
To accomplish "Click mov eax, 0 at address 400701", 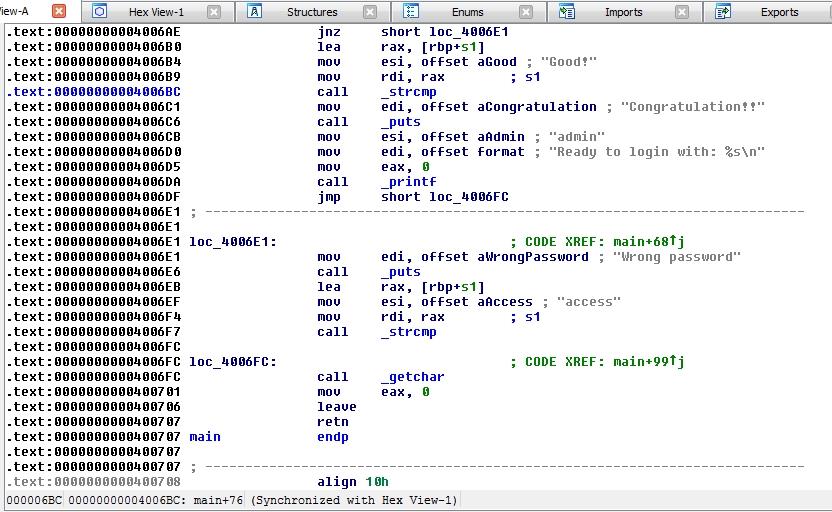I will coord(373,392).
